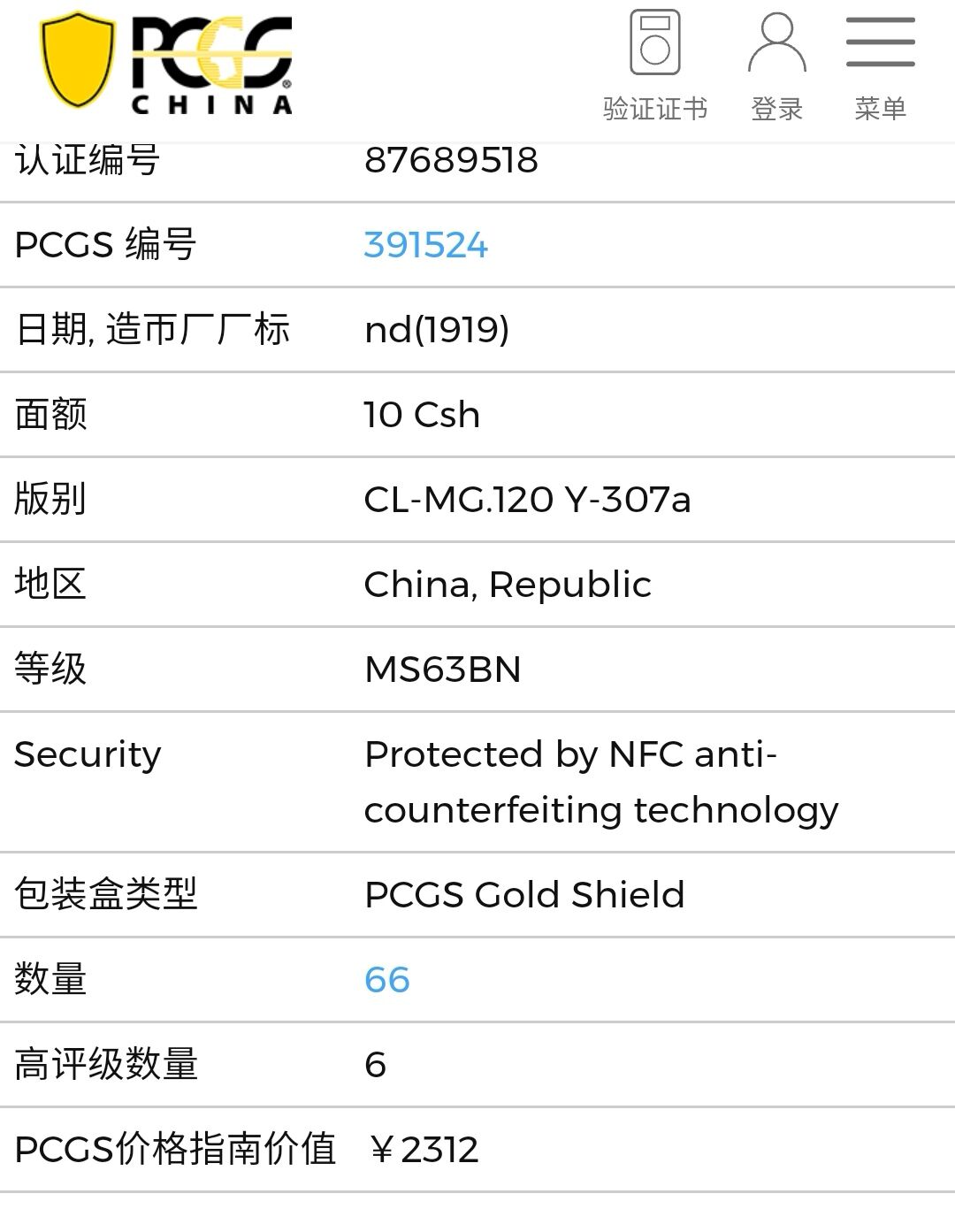Open PCGS number 391524 link
Screen dimensions: 955x1232
tap(425, 245)
